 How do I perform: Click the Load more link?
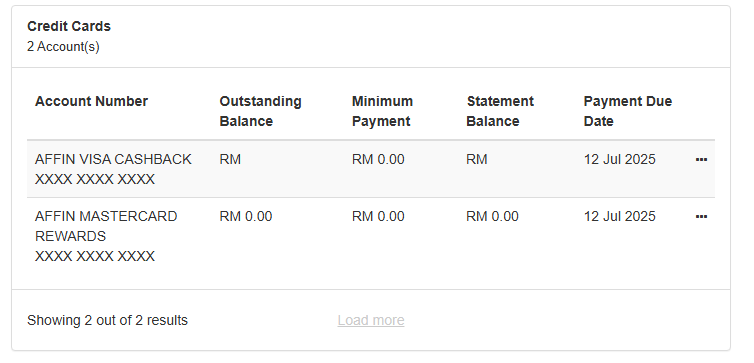coord(371,320)
